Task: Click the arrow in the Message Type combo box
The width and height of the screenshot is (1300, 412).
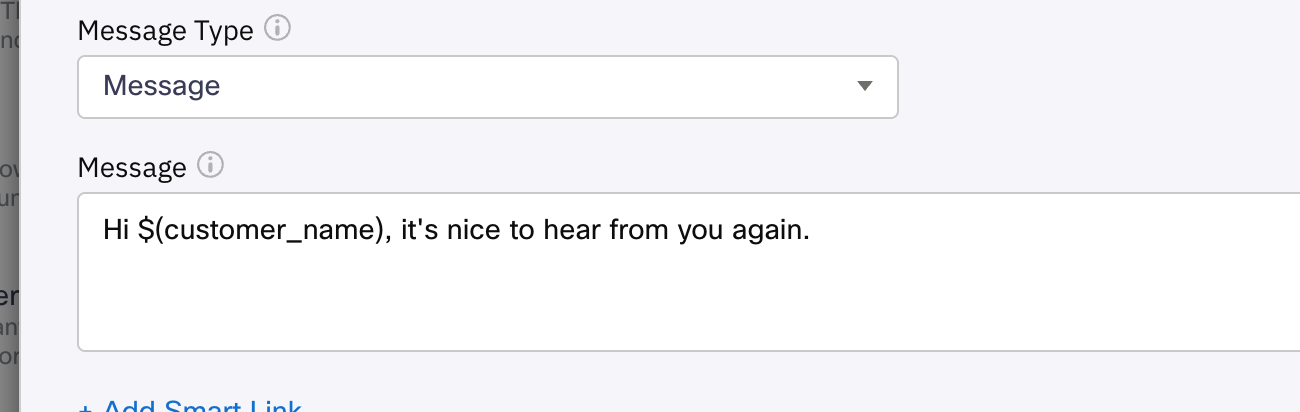Action: pyautogui.click(x=865, y=86)
